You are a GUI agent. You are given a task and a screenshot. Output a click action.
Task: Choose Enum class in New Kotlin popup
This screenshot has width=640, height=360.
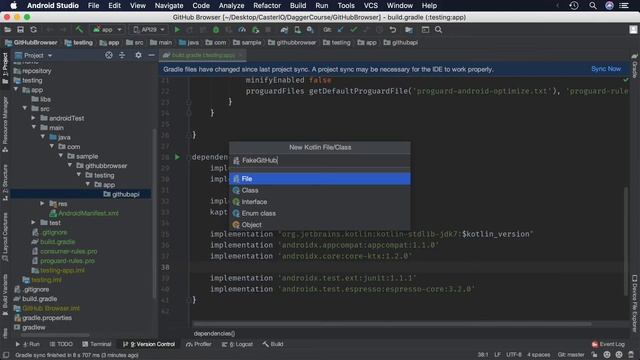tap(320, 213)
